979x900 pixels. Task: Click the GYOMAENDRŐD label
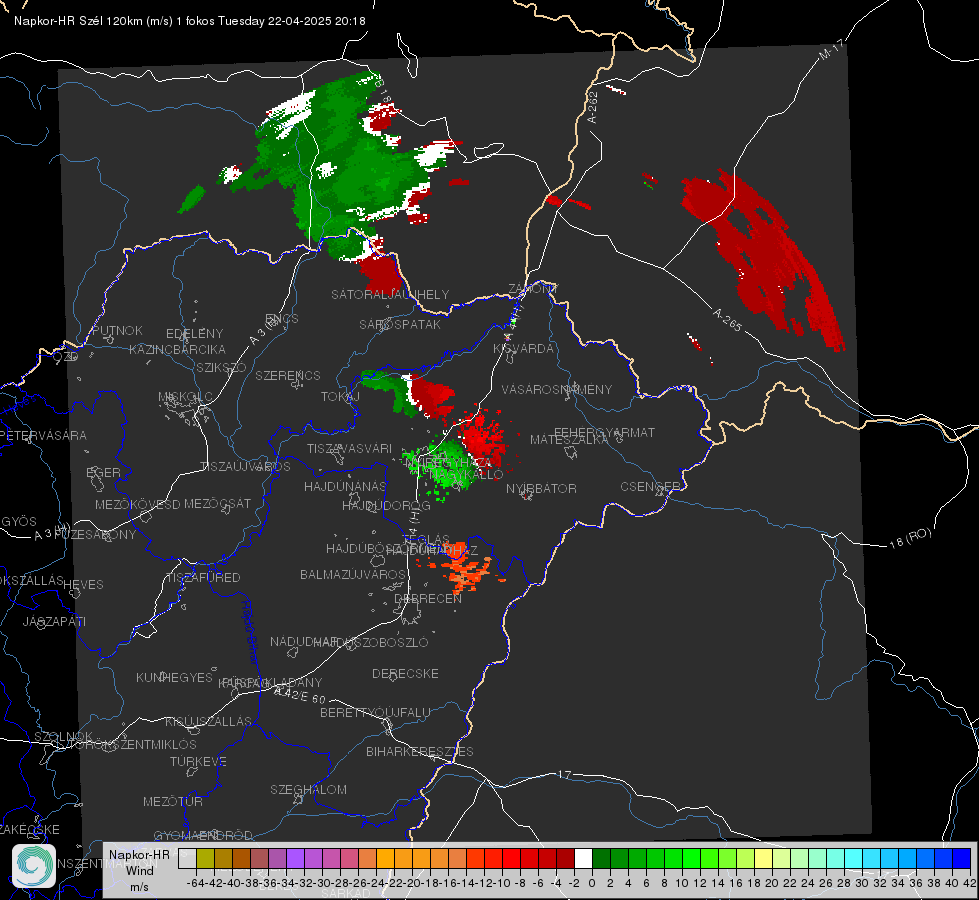point(203,836)
